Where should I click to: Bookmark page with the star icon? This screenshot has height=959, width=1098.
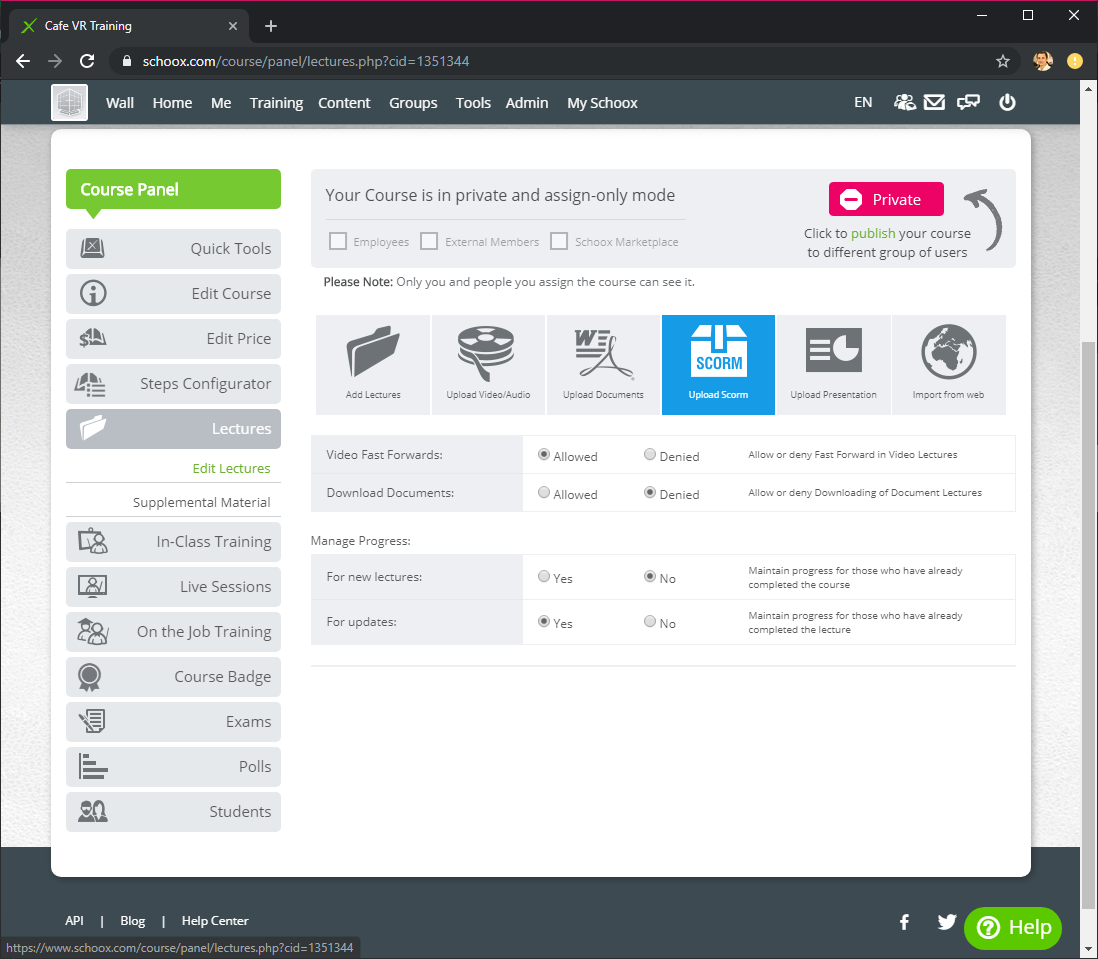(x=1003, y=62)
